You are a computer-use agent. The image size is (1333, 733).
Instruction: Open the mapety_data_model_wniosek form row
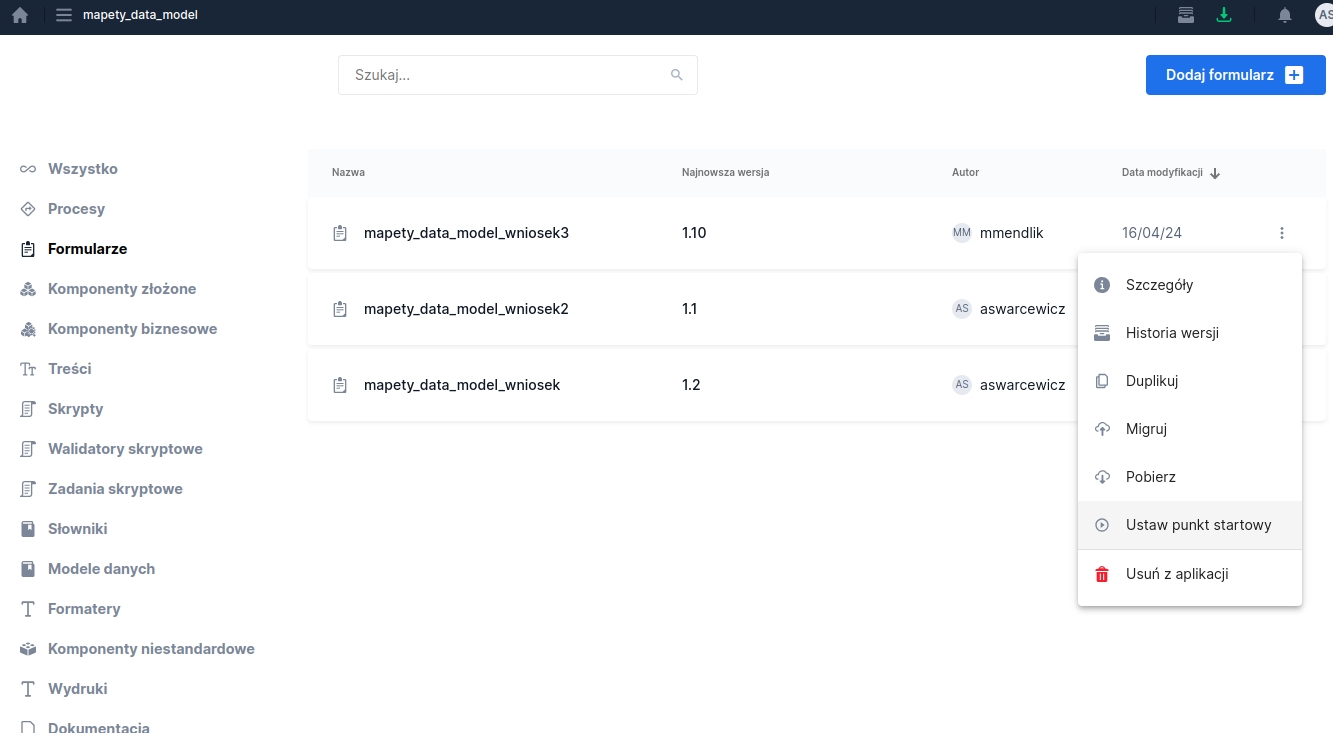pos(462,385)
